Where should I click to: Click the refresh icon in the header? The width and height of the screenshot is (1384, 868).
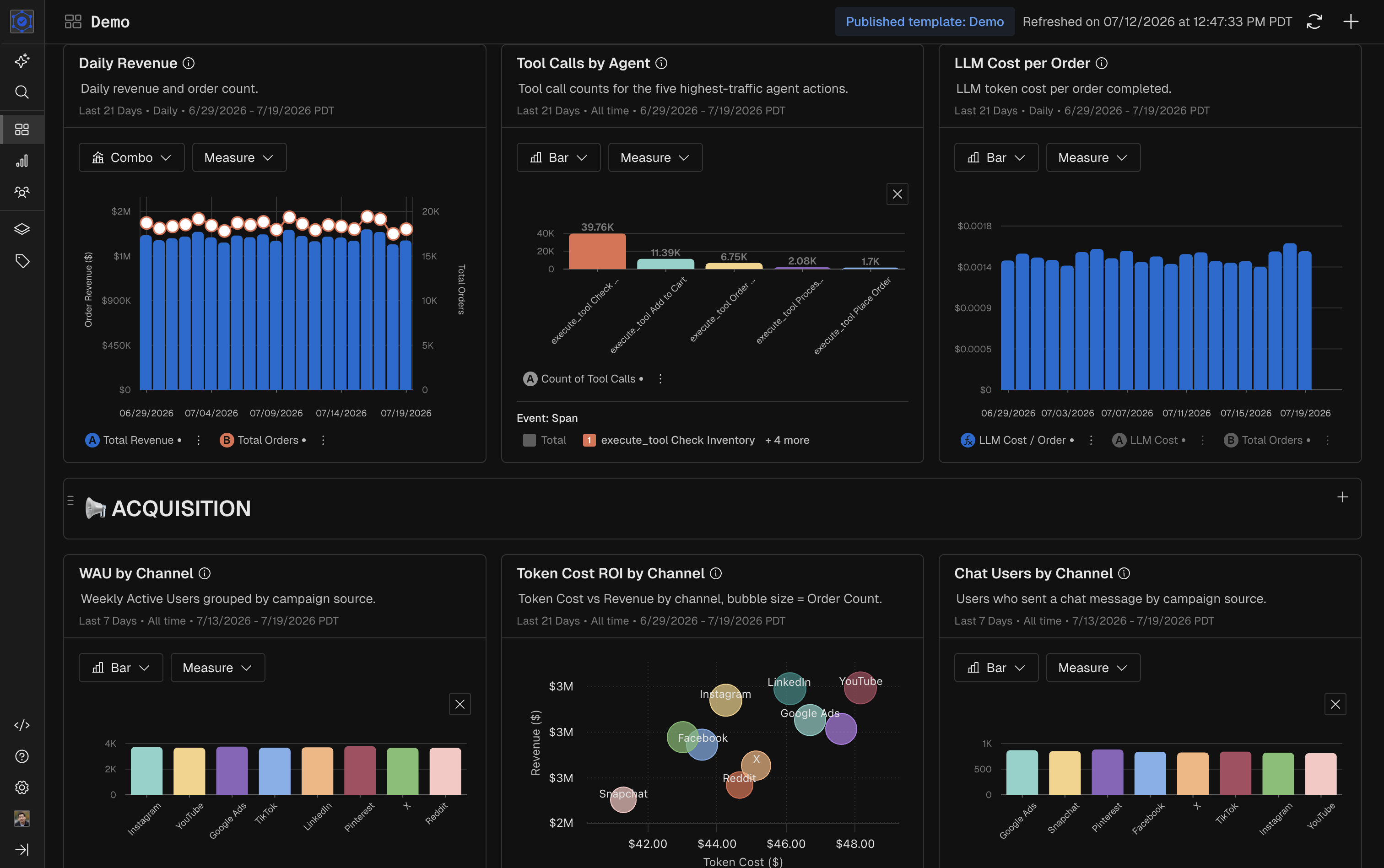[1314, 22]
